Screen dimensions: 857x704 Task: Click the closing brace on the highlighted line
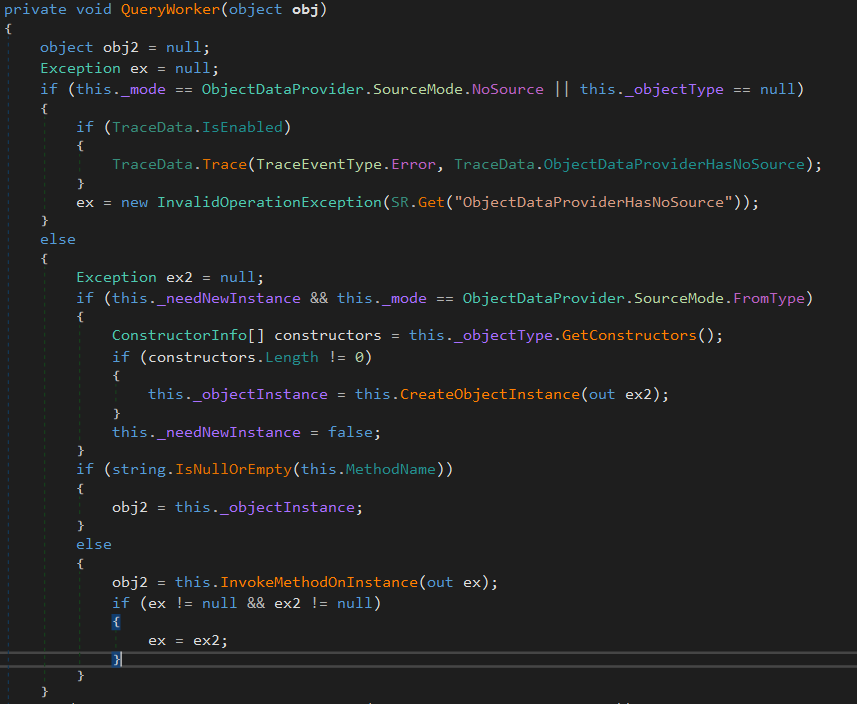(117, 658)
